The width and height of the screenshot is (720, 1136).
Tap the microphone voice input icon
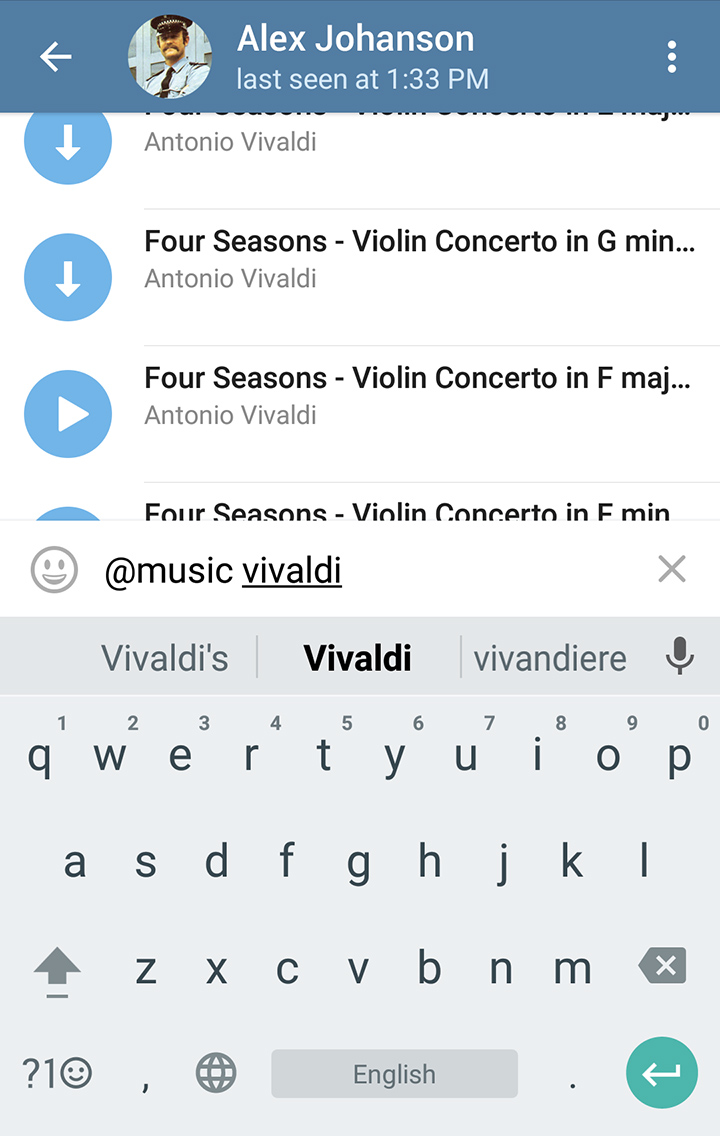click(x=680, y=657)
